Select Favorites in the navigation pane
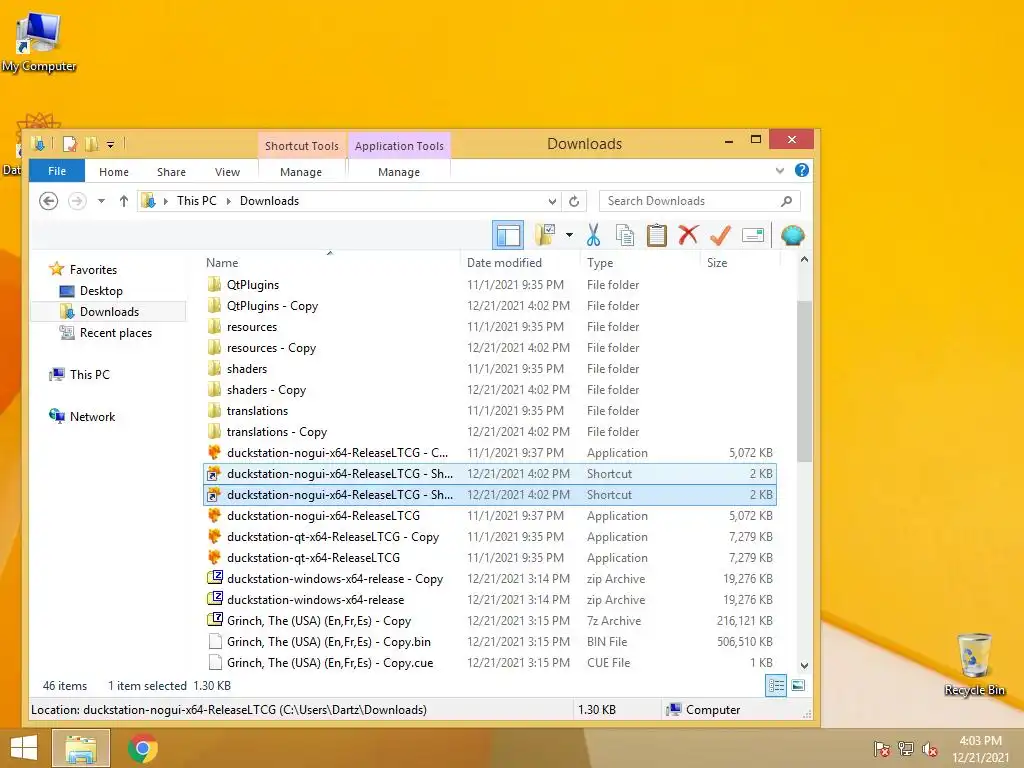This screenshot has height=768, width=1024. tap(93, 270)
